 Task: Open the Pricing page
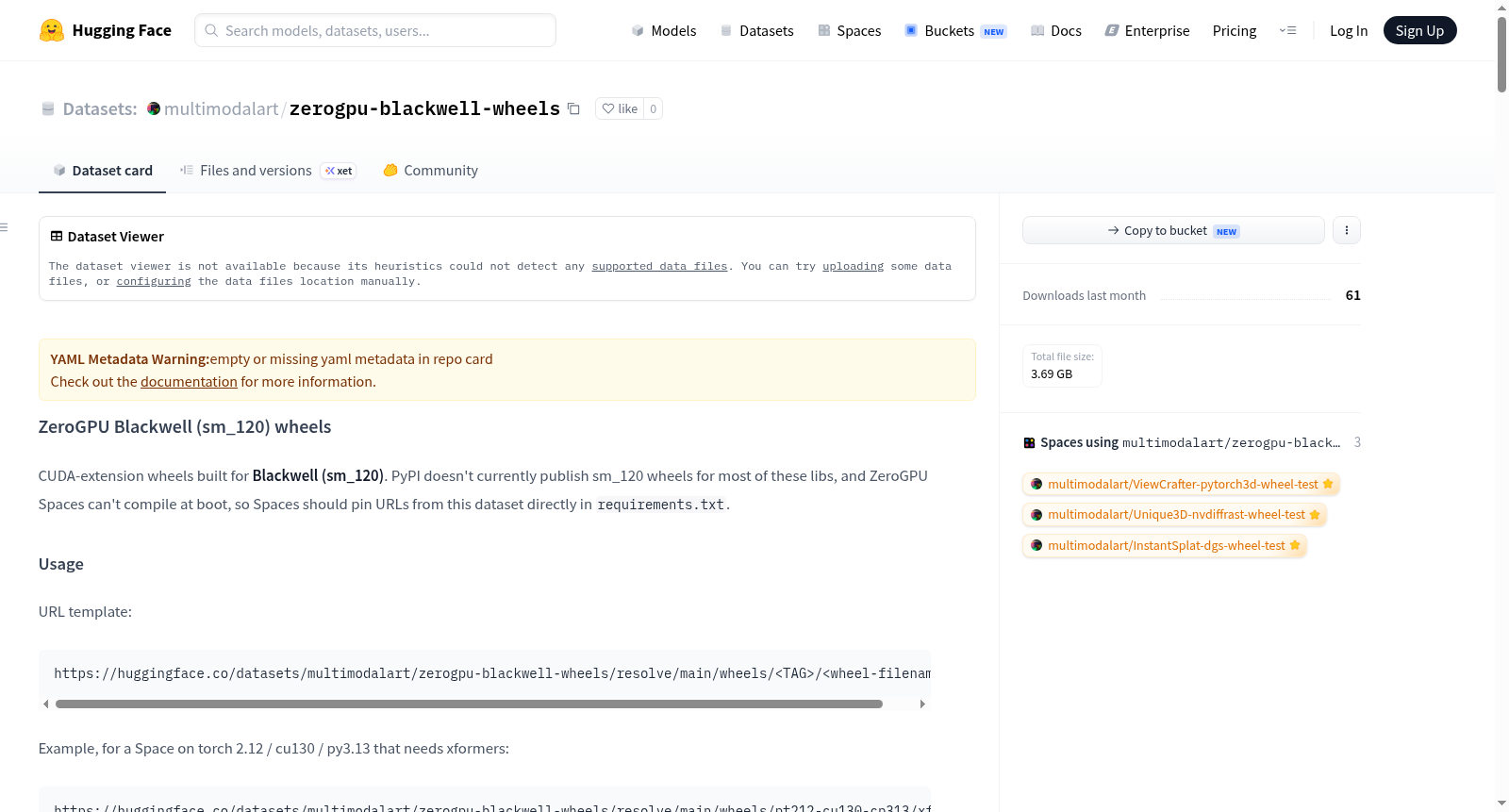[1235, 30]
